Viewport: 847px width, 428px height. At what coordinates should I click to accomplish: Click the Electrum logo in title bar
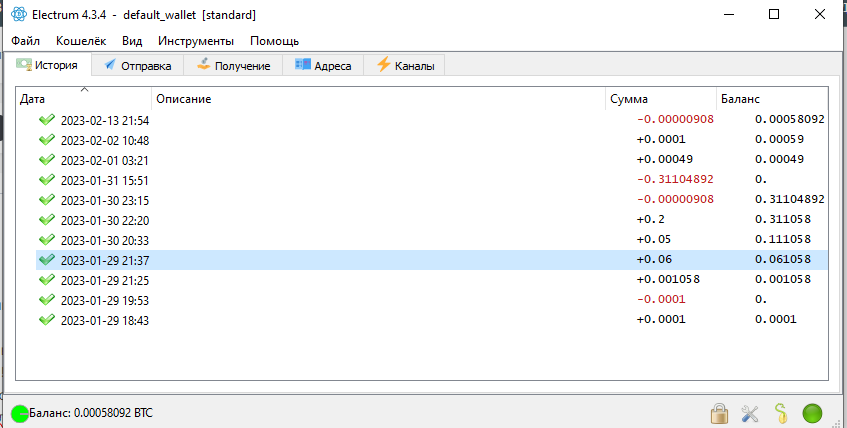(18, 15)
